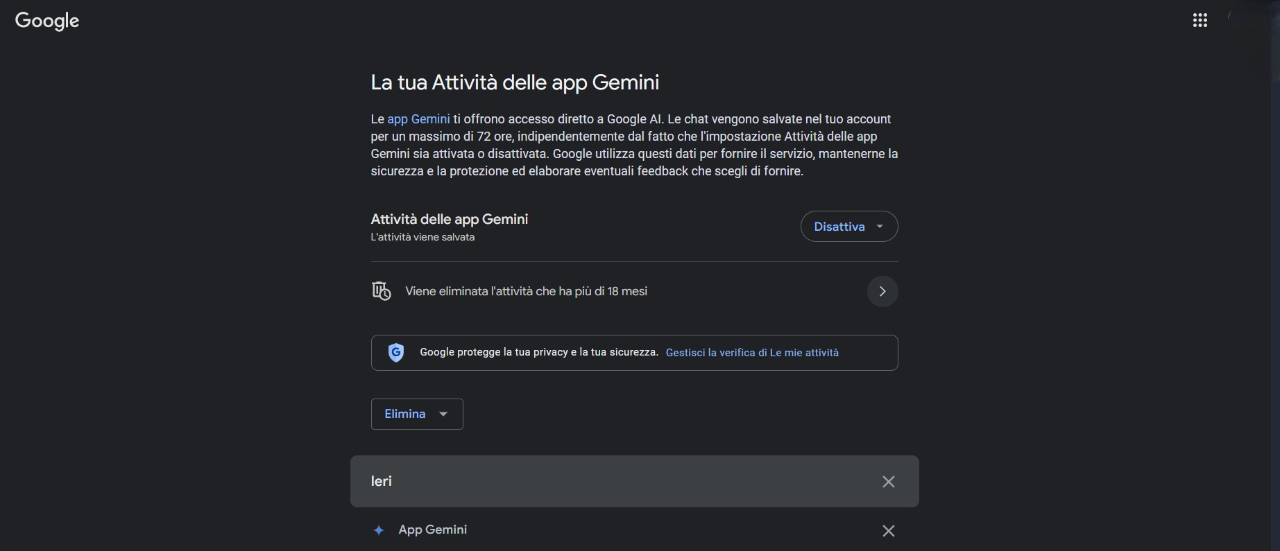The width and height of the screenshot is (1280, 551).
Task: Click the 'Attività delle app Gemini' setting label
Action: 449,219
